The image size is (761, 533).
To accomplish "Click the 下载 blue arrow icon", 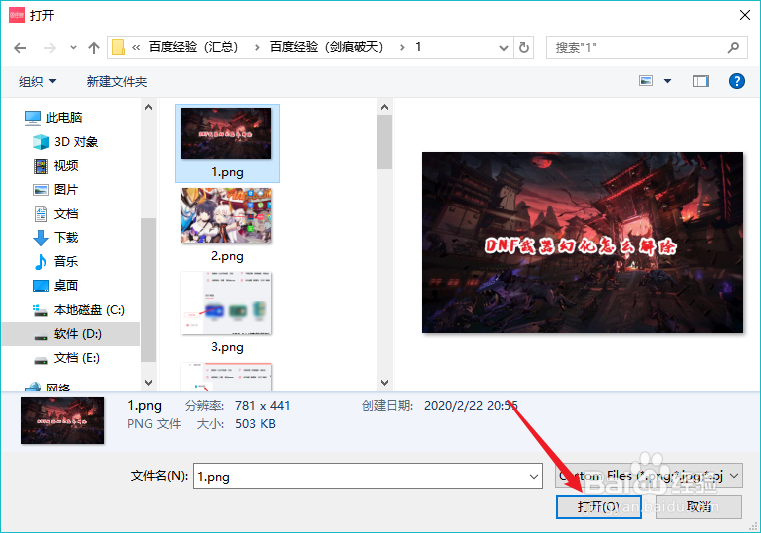I will pos(41,238).
